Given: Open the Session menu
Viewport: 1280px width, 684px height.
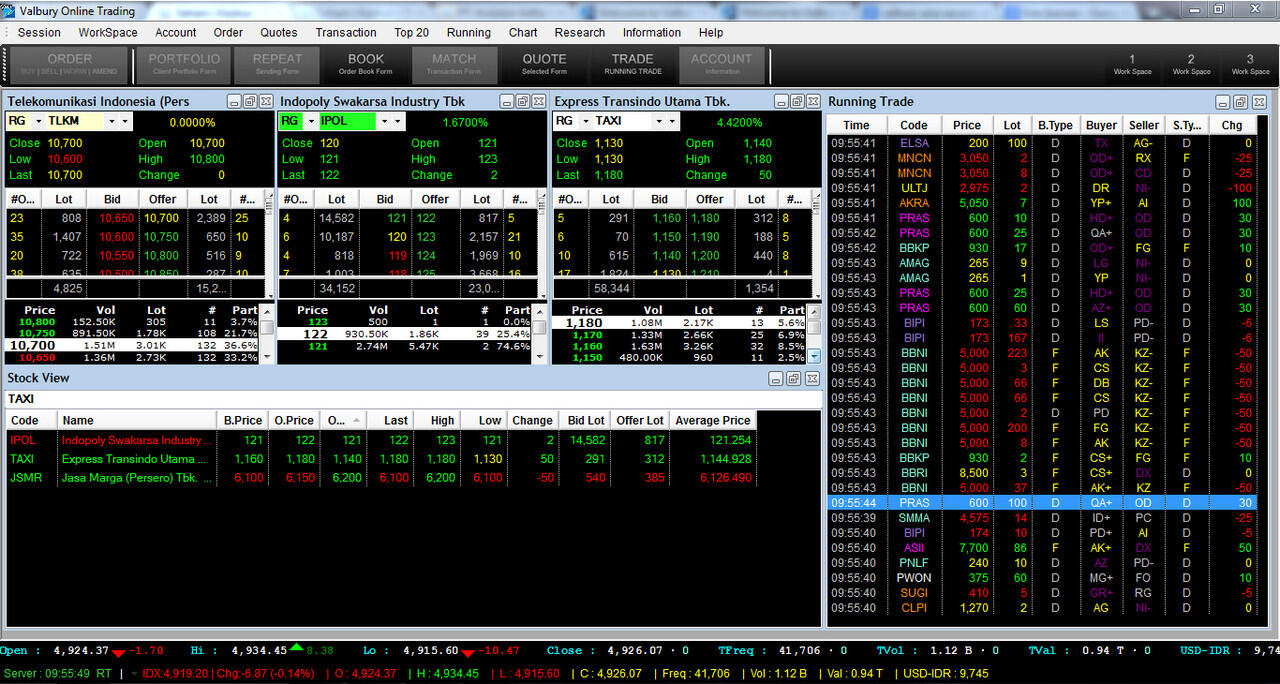Looking at the screenshot, I should click(x=39, y=32).
